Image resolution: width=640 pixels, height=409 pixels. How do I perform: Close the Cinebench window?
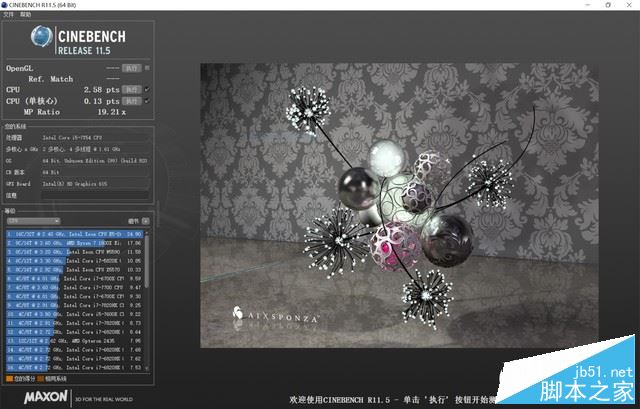point(629,5)
